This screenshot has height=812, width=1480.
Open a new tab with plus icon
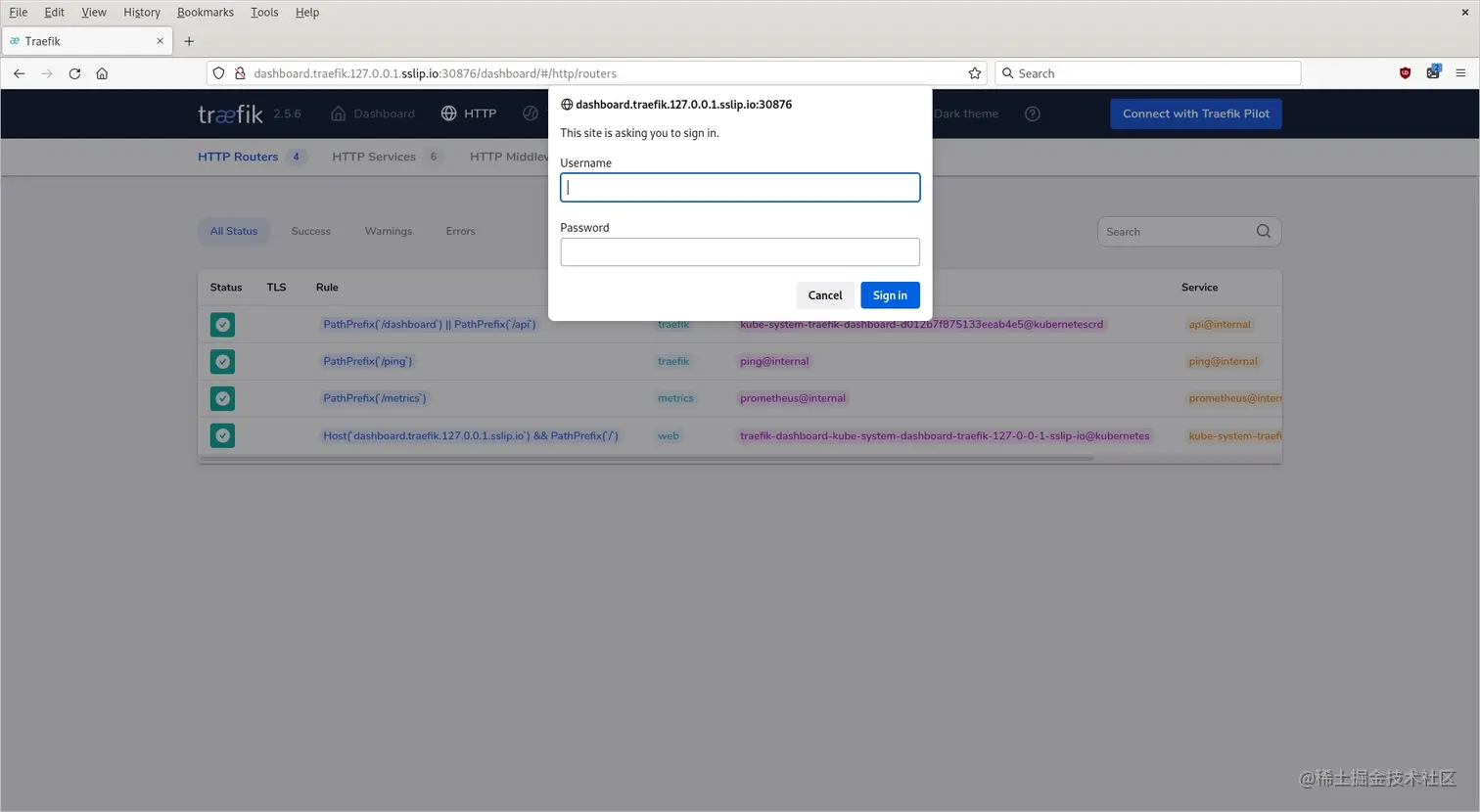(189, 41)
